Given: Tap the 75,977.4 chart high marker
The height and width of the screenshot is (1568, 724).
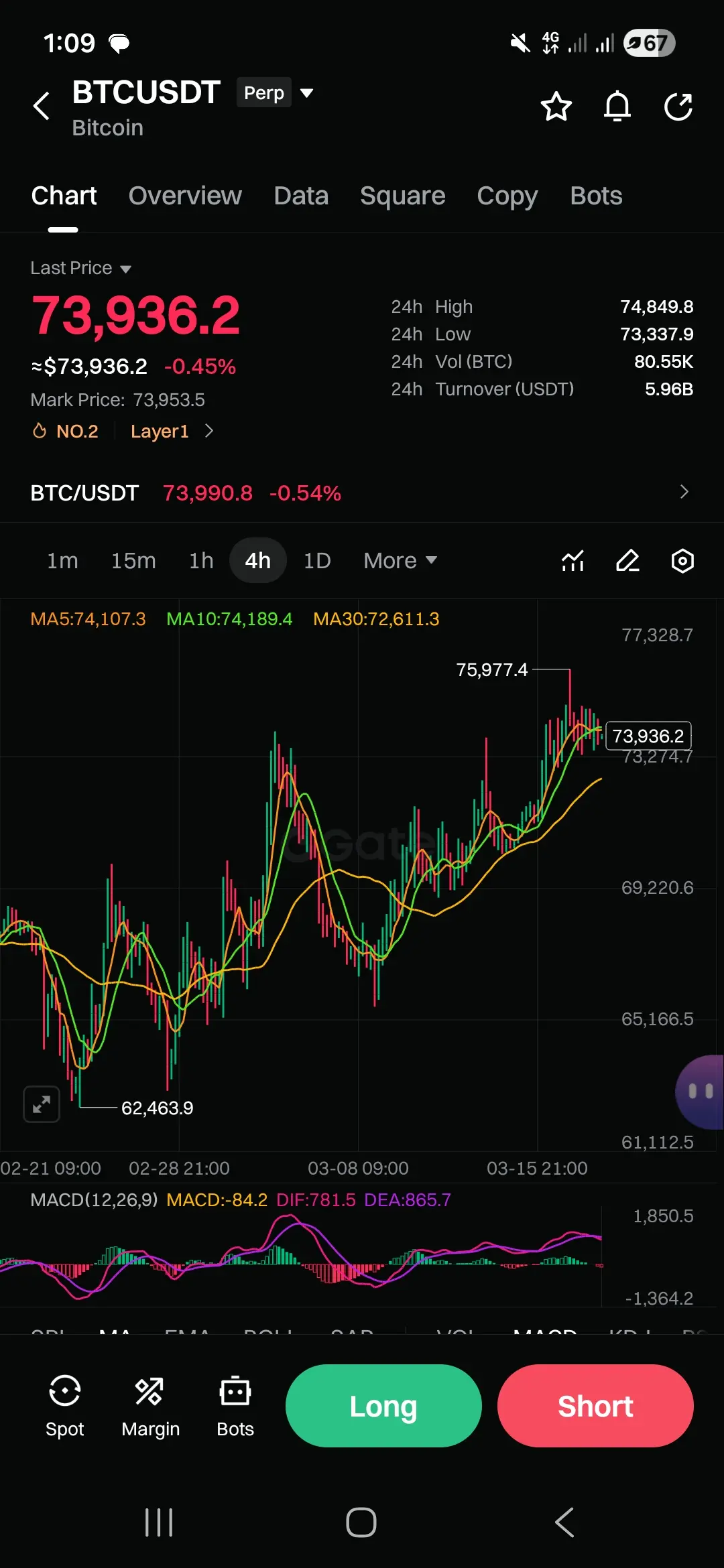Looking at the screenshot, I should click(492, 670).
